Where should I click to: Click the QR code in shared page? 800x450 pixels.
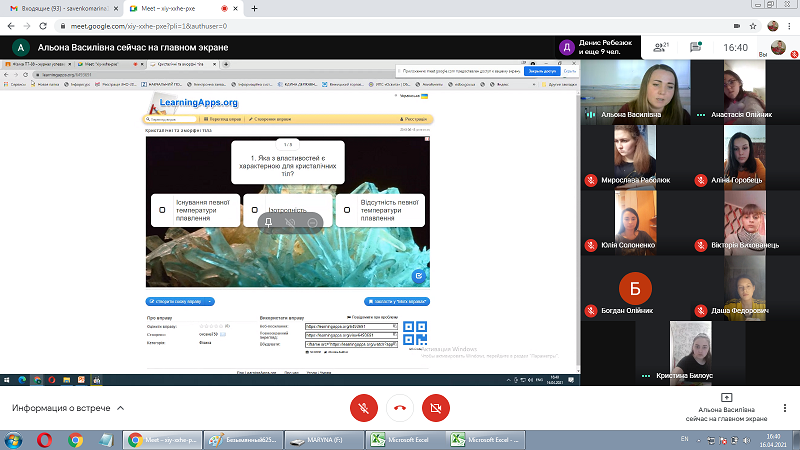coord(415,333)
